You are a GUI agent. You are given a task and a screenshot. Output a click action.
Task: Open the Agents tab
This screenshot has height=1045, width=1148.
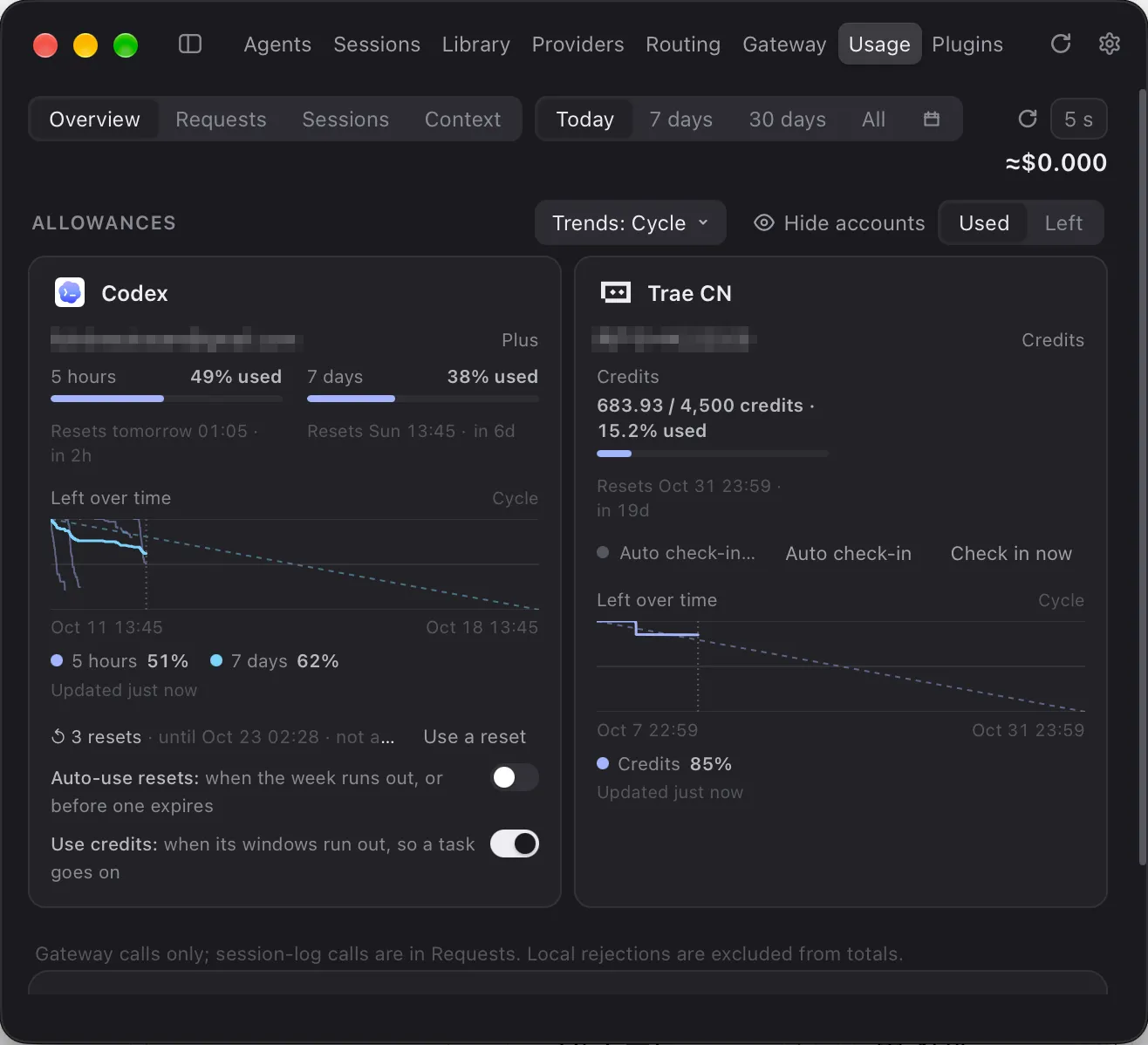coord(277,44)
